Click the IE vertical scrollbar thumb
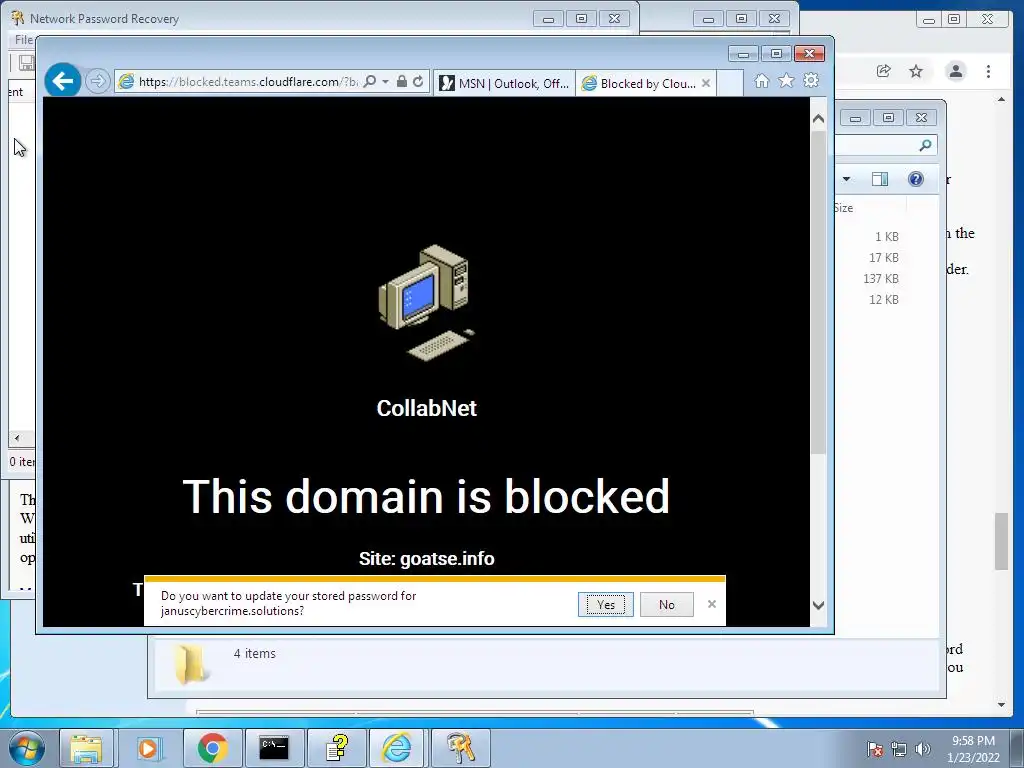The height and width of the screenshot is (768, 1024). pos(818,293)
